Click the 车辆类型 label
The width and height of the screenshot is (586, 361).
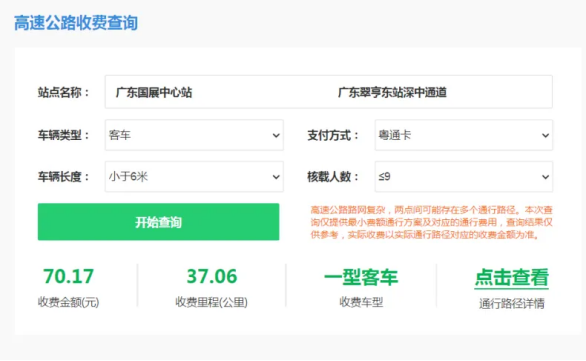point(64,135)
